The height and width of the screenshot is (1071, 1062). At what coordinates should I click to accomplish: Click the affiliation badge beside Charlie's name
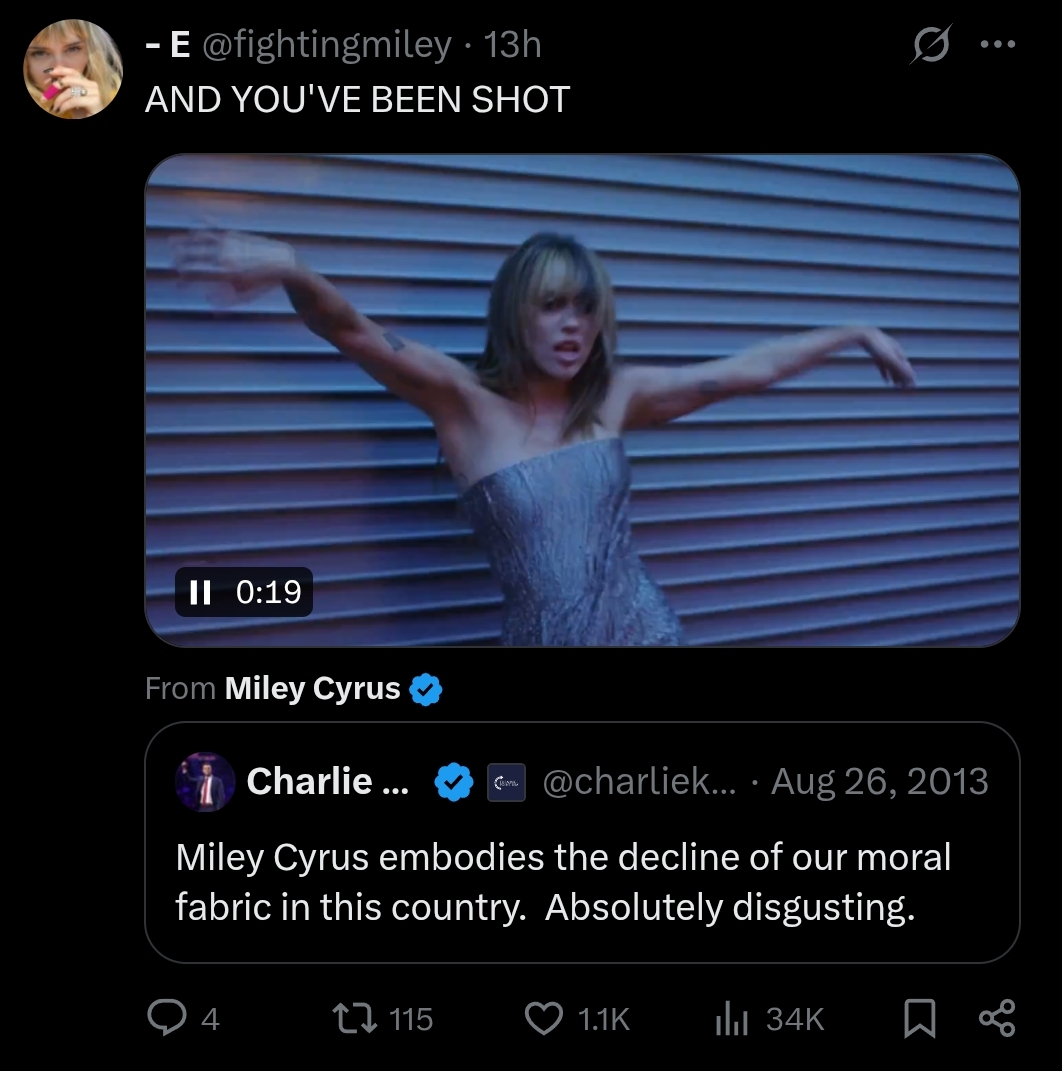click(506, 782)
